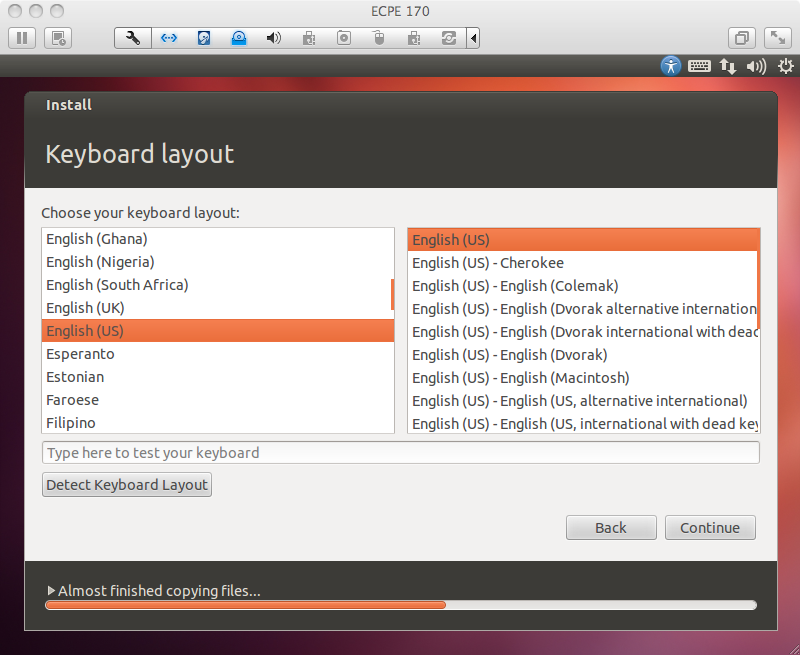Open the session gear menu in the top bar
This screenshot has height=655, width=800.
(x=785, y=65)
